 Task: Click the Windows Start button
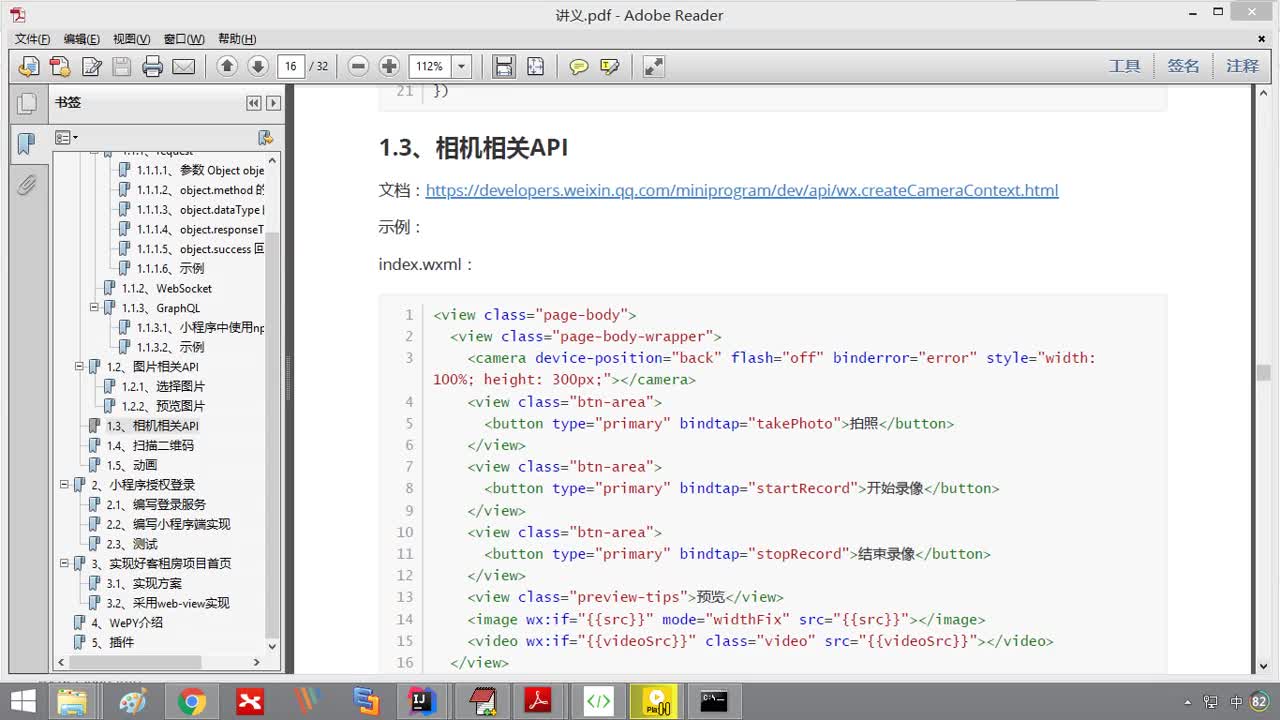coord(23,702)
